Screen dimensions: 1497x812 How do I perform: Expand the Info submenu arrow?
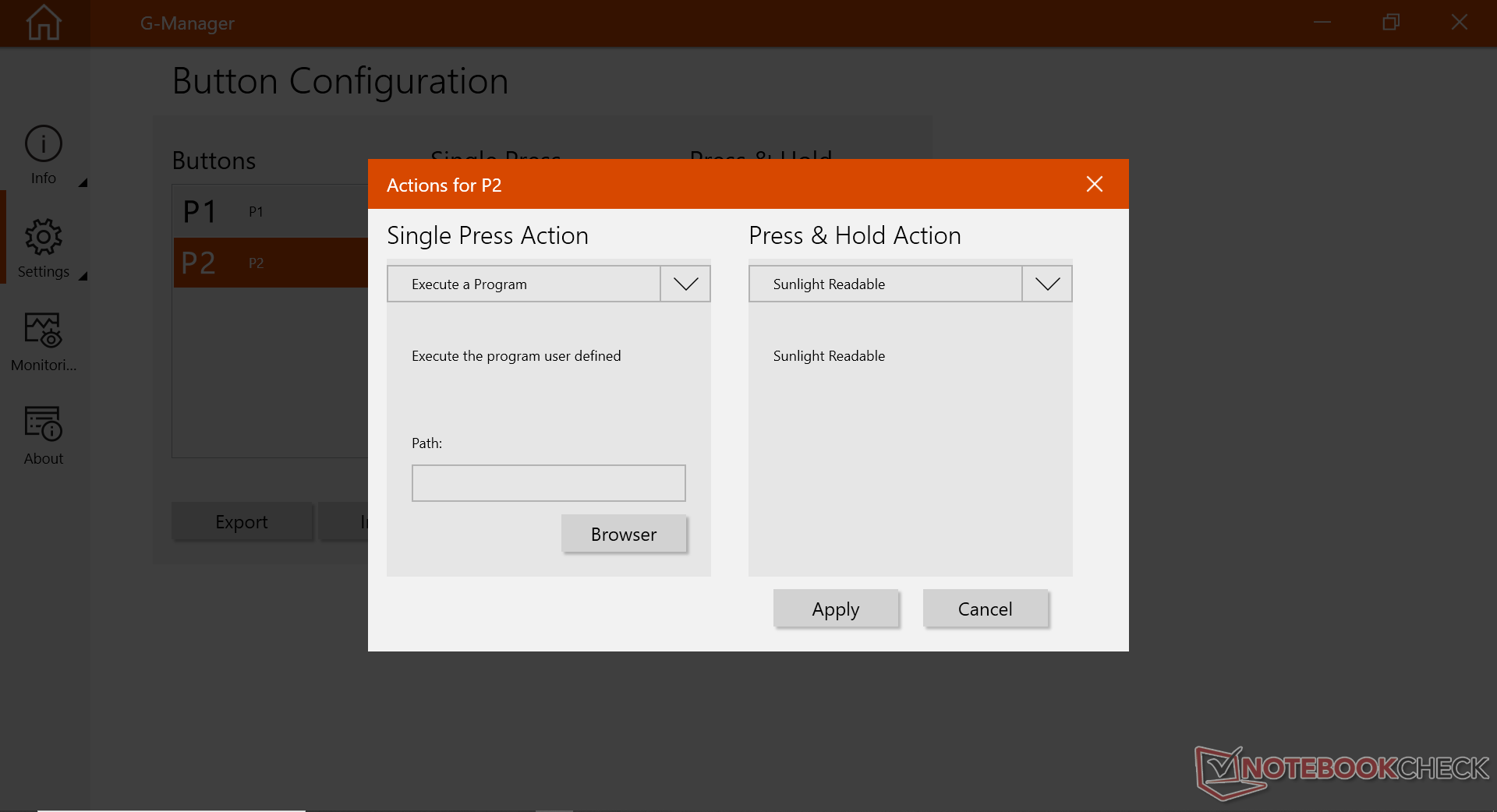(x=83, y=182)
